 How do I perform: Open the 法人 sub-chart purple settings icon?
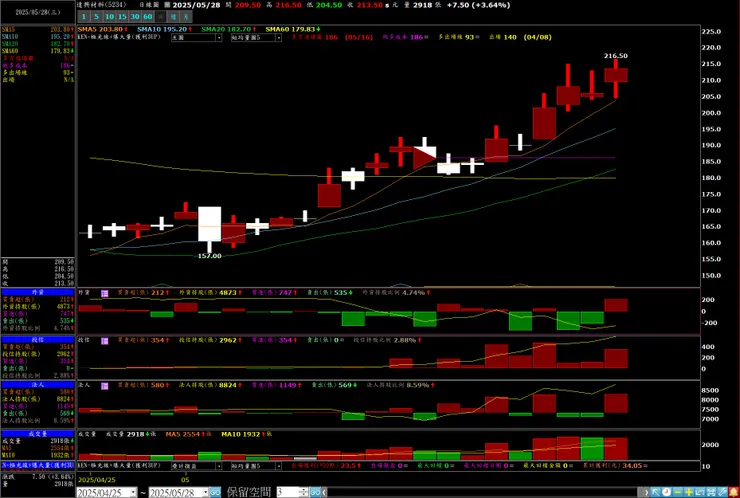pos(105,386)
